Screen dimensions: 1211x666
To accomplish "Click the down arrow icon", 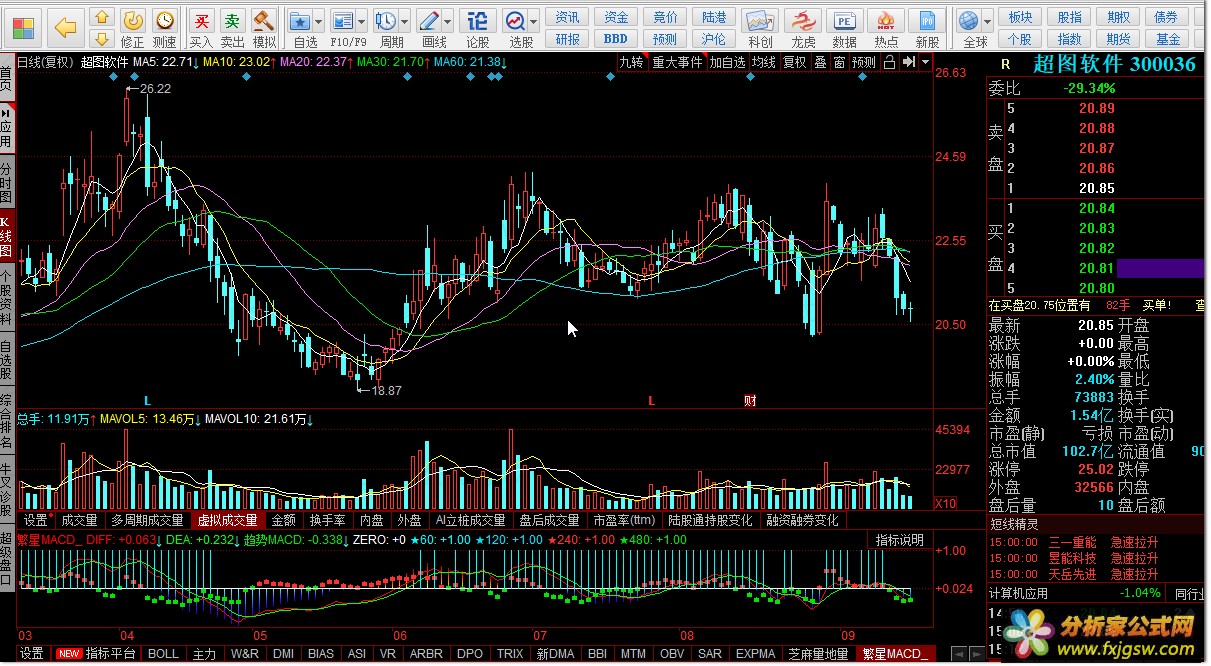I will 101,39.
